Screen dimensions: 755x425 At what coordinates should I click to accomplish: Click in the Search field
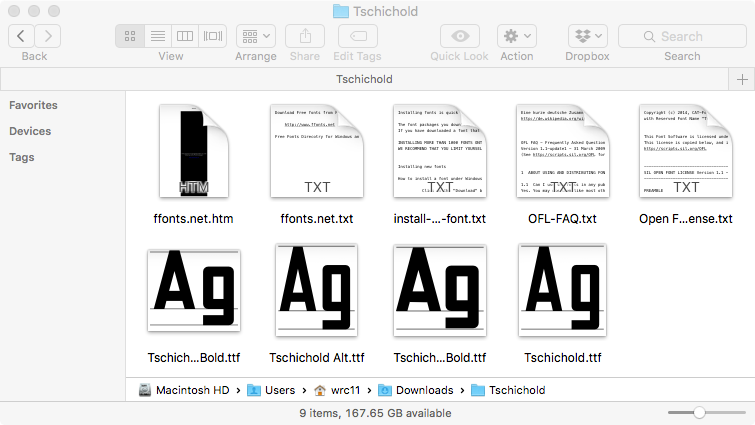(x=682, y=36)
